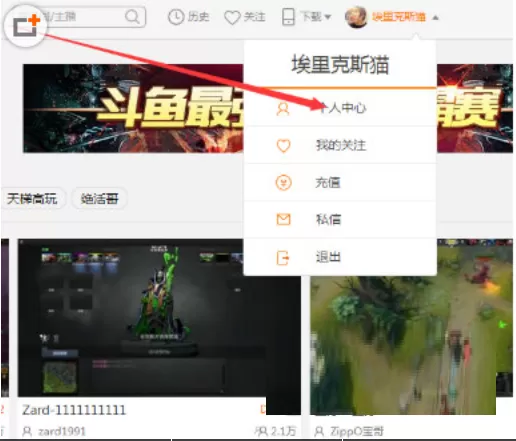Click the envelope icon beside 私信
The image size is (516, 441).
(x=284, y=220)
